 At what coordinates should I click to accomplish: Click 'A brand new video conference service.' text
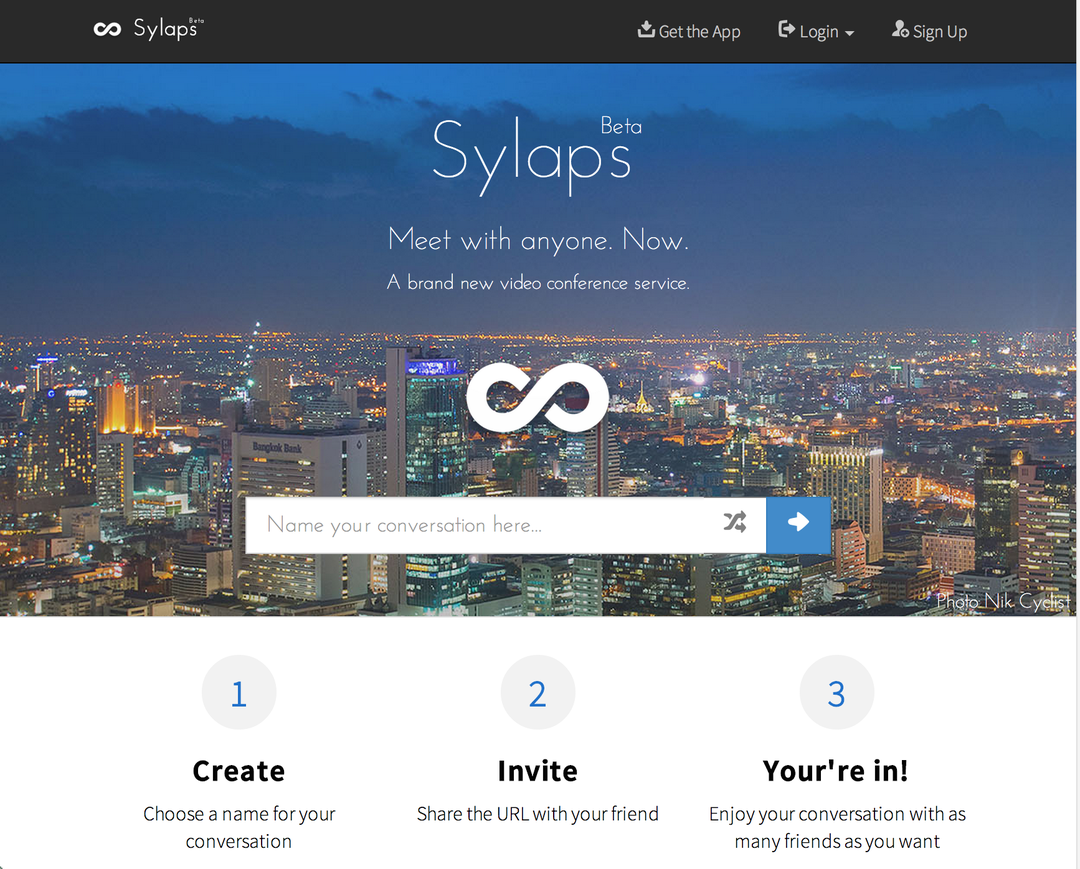coord(538,282)
